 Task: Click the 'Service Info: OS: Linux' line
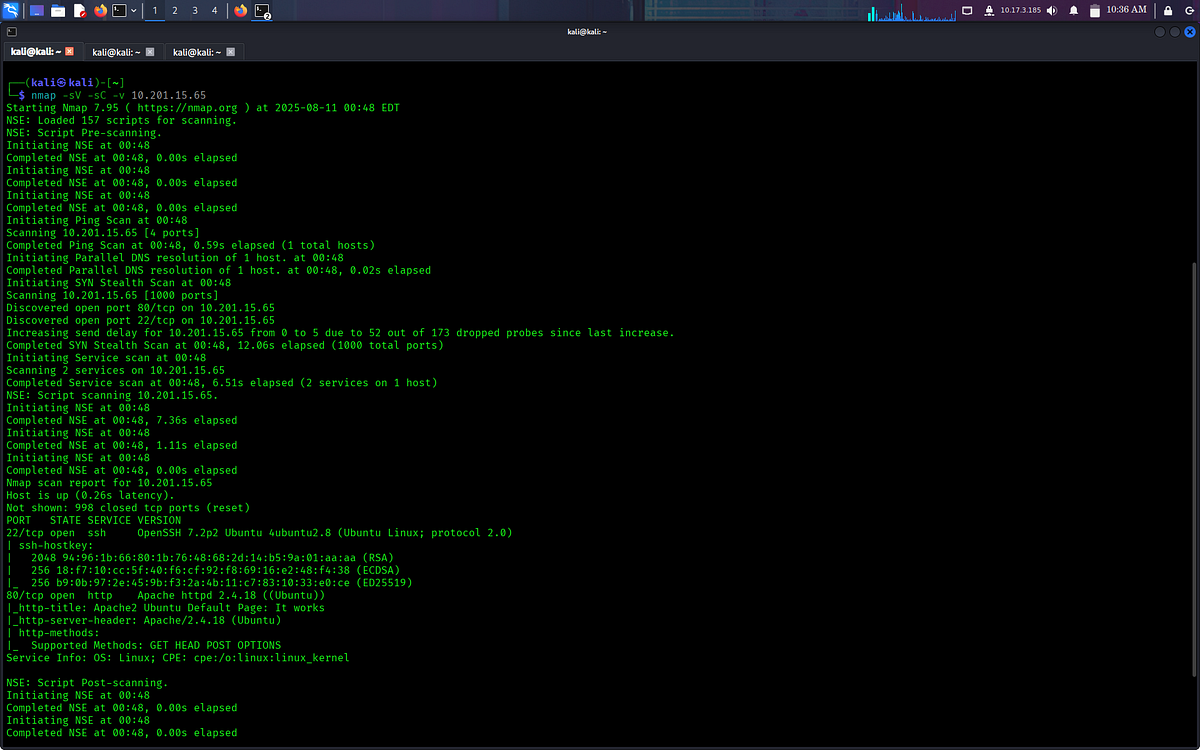pyautogui.click(x=178, y=658)
